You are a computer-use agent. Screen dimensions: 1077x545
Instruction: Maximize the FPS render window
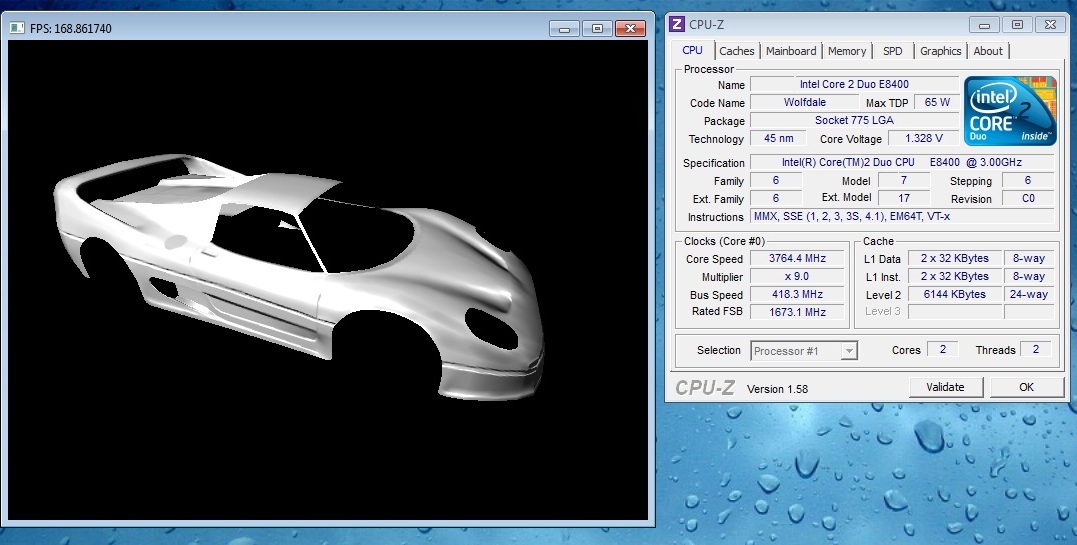point(597,29)
